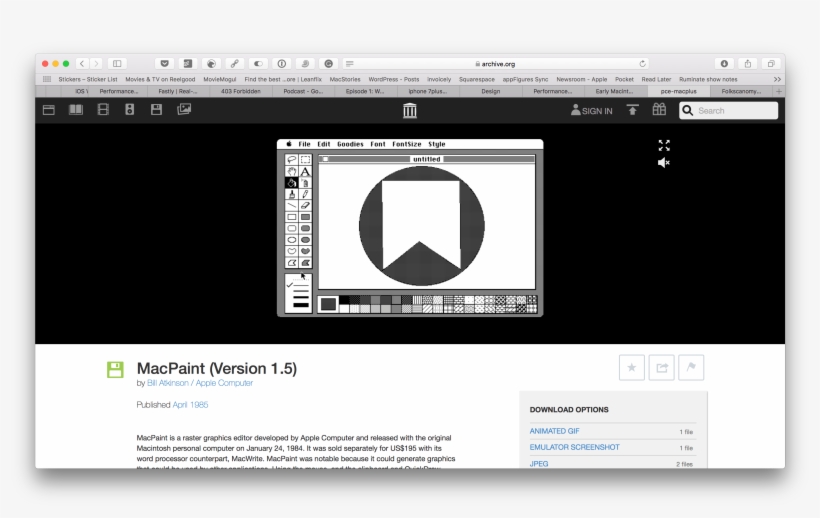Select the Marquee selection tool in MacPaint
This screenshot has height=518, width=820.
pyautogui.click(x=305, y=159)
